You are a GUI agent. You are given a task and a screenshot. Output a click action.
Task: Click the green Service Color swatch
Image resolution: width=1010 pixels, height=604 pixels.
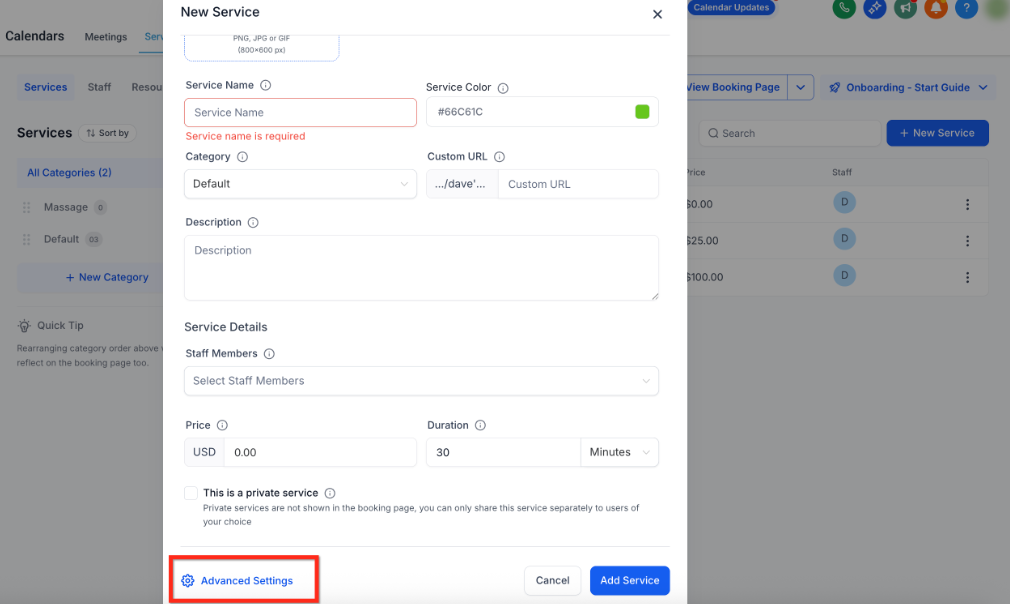[x=642, y=112]
